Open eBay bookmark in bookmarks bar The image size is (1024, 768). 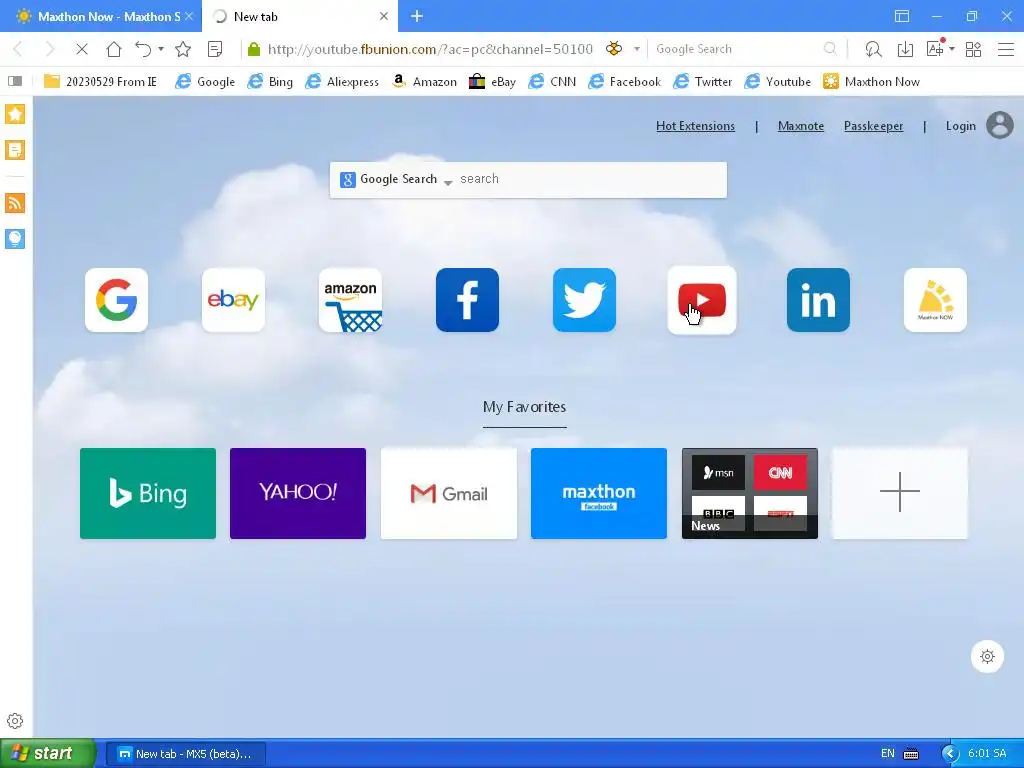tap(493, 81)
